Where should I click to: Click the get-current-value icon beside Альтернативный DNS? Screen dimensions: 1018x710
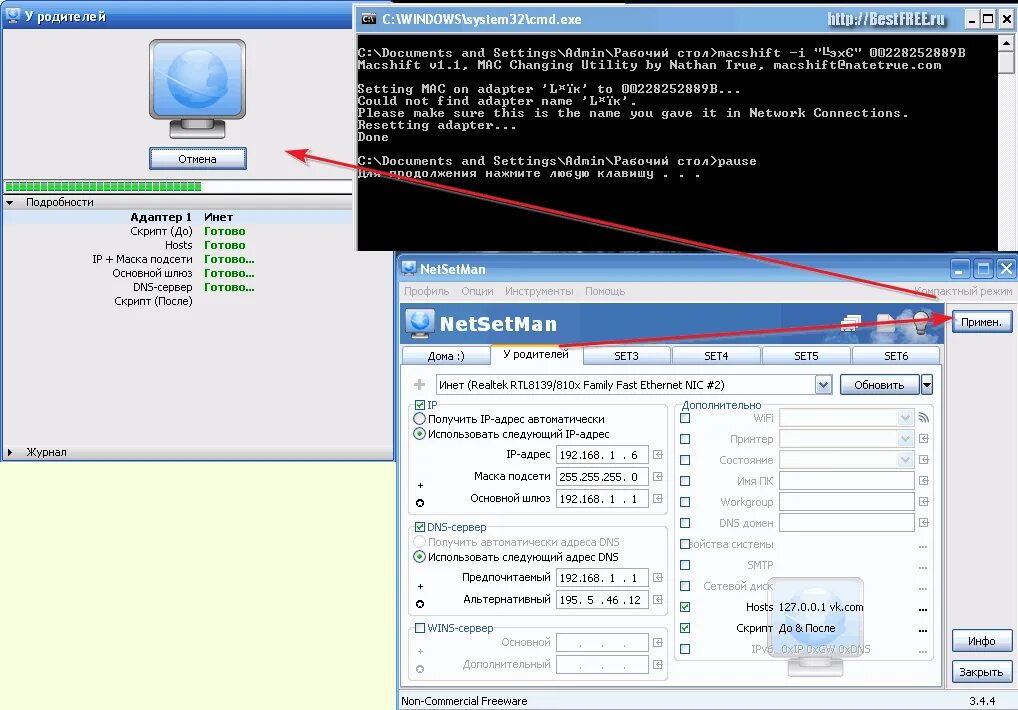(x=658, y=600)
